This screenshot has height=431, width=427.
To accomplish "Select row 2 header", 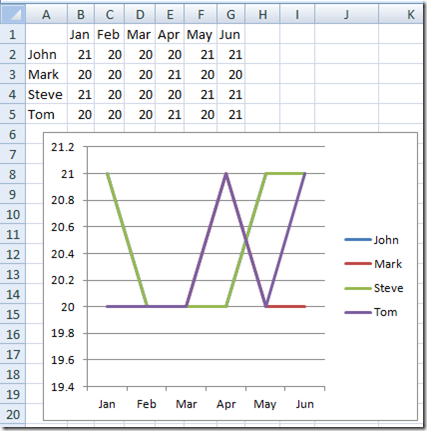I will [13, 54].
